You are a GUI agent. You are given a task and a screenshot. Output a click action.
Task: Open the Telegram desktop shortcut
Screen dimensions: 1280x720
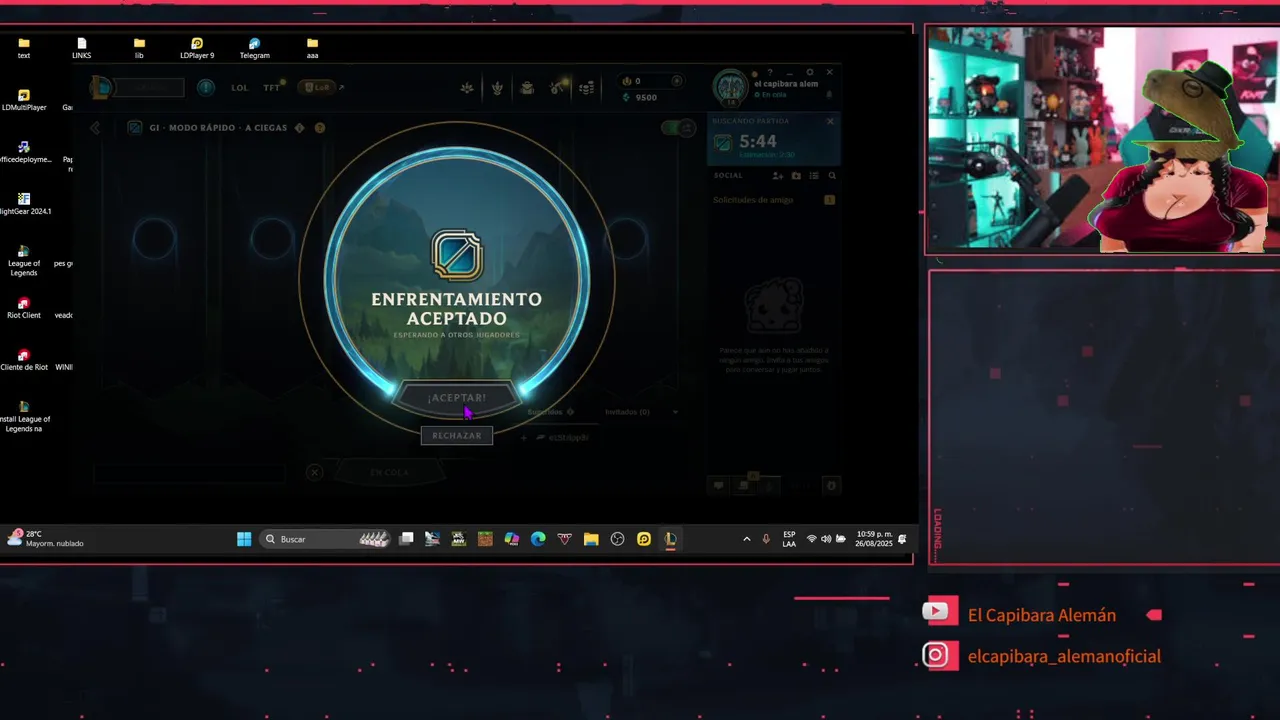point(254,48)
